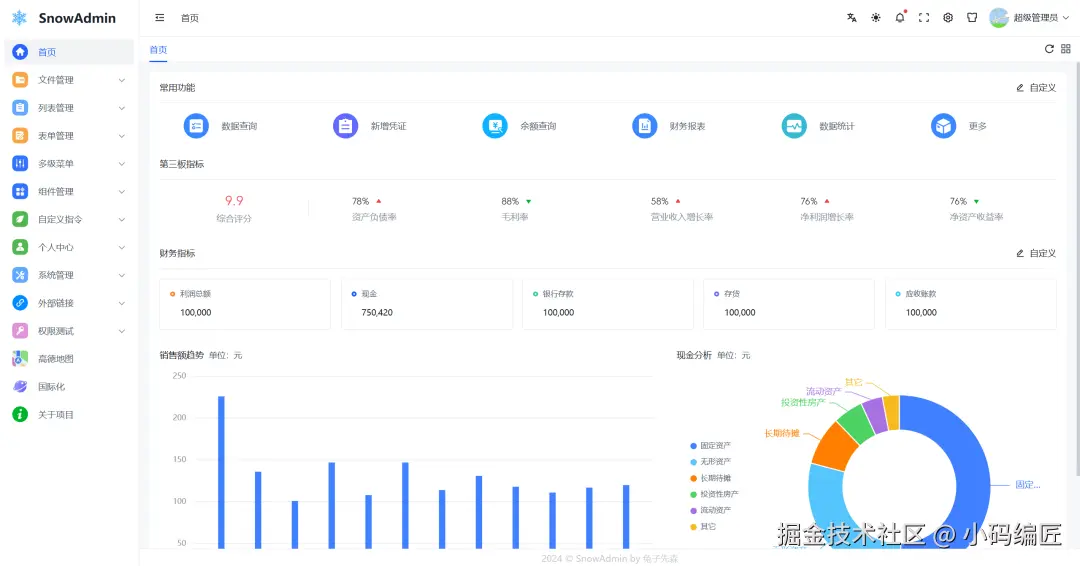Viewport: 1080px width, 566px height.
Task: Toggle 无形资产 in the chart legend
Action: [710, 462]
